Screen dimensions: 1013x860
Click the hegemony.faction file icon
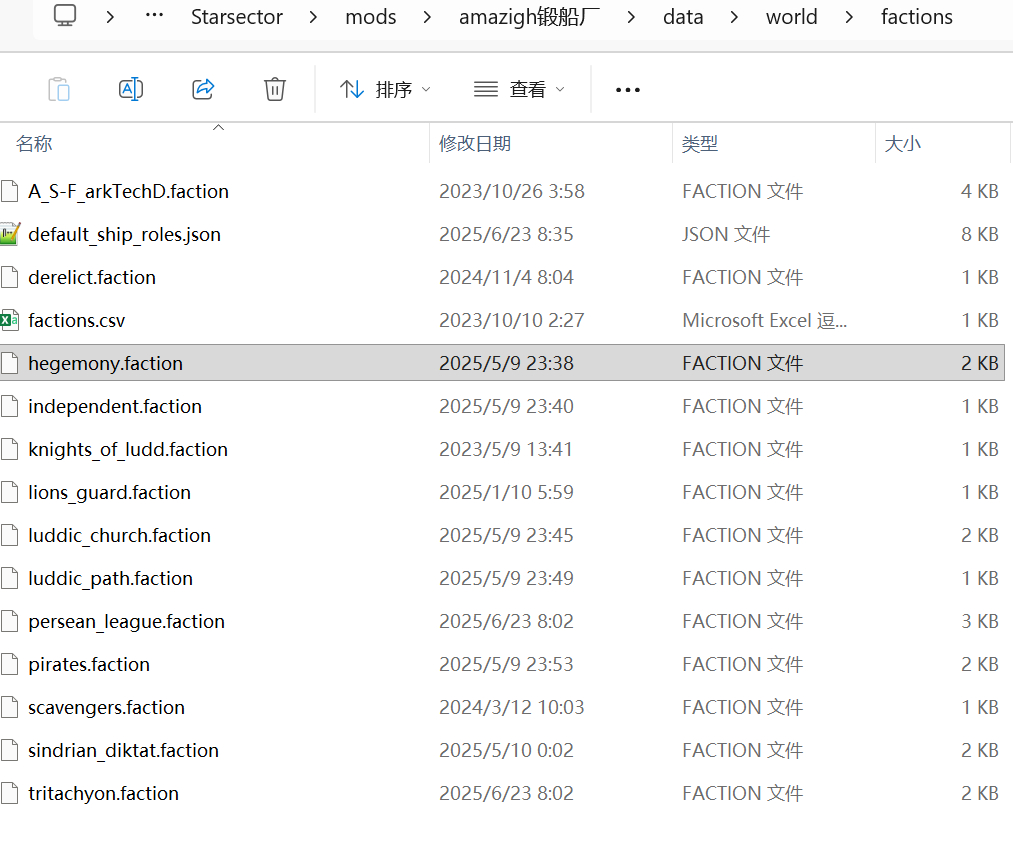tap(10, 363)
